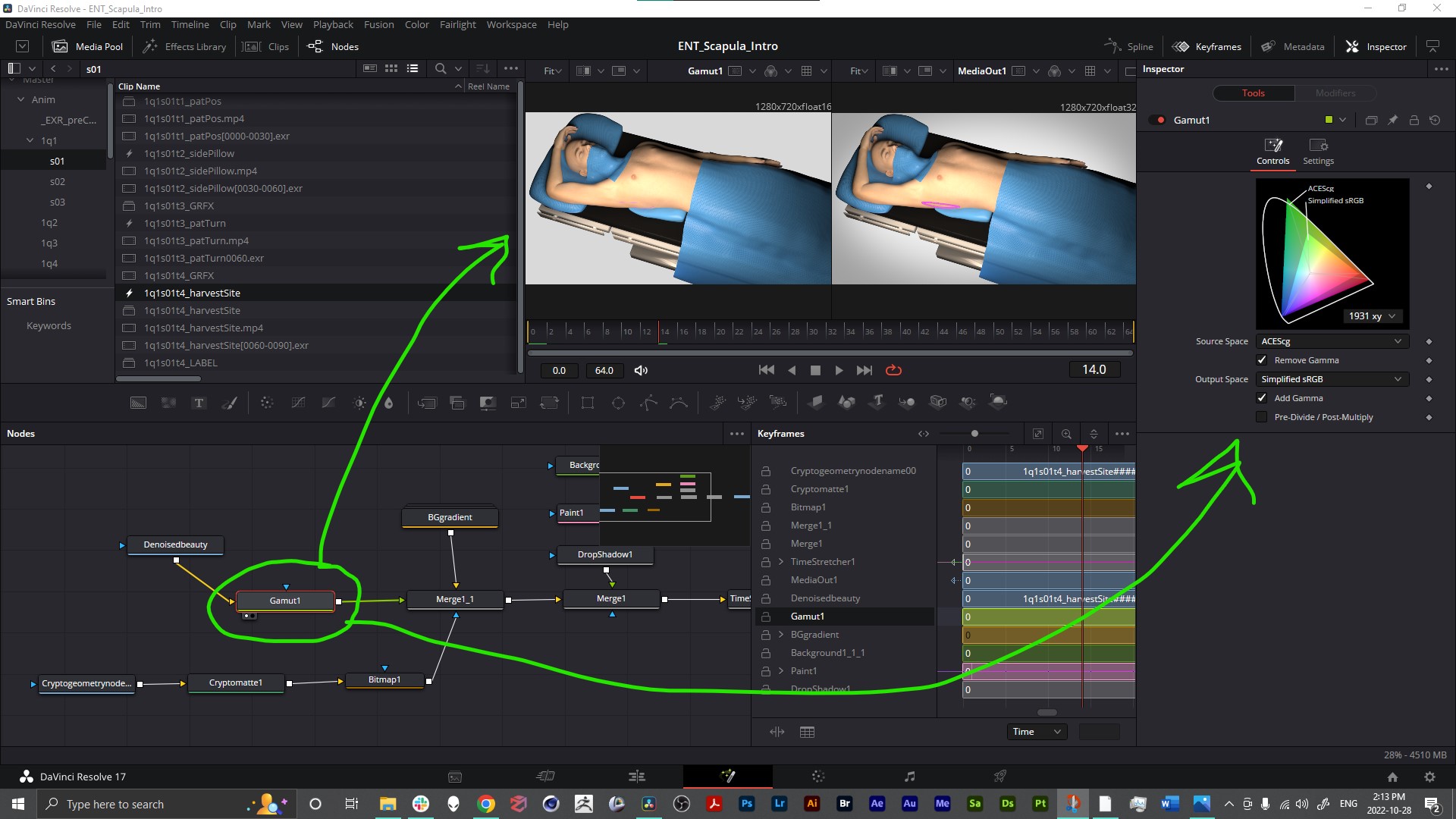Image resolution: width=1456 pixels, height=819 pixels.
Task: Open the 1931 xy diagram dropdown
Action: (1373, 316)
